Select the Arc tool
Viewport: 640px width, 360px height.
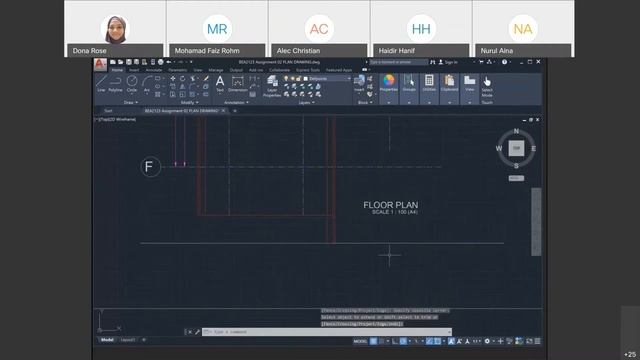(147, 83)
